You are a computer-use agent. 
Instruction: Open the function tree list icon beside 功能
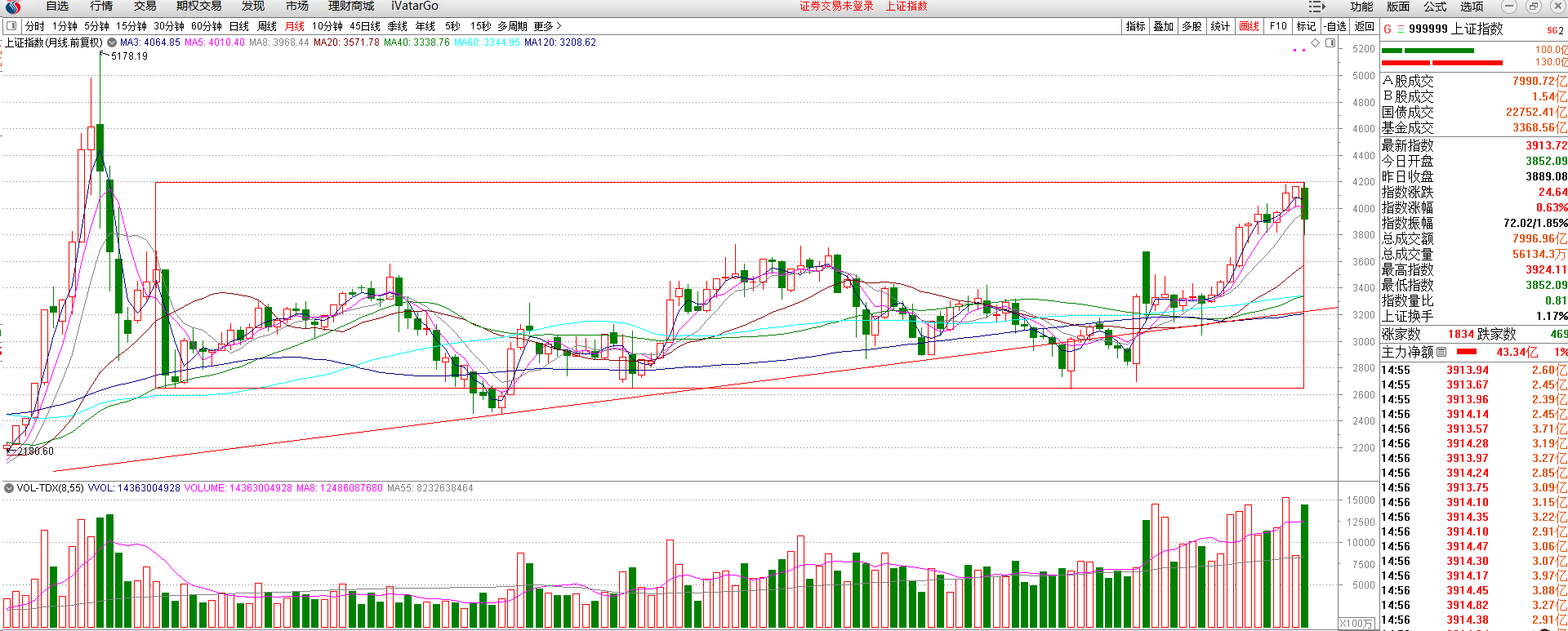1316,7
